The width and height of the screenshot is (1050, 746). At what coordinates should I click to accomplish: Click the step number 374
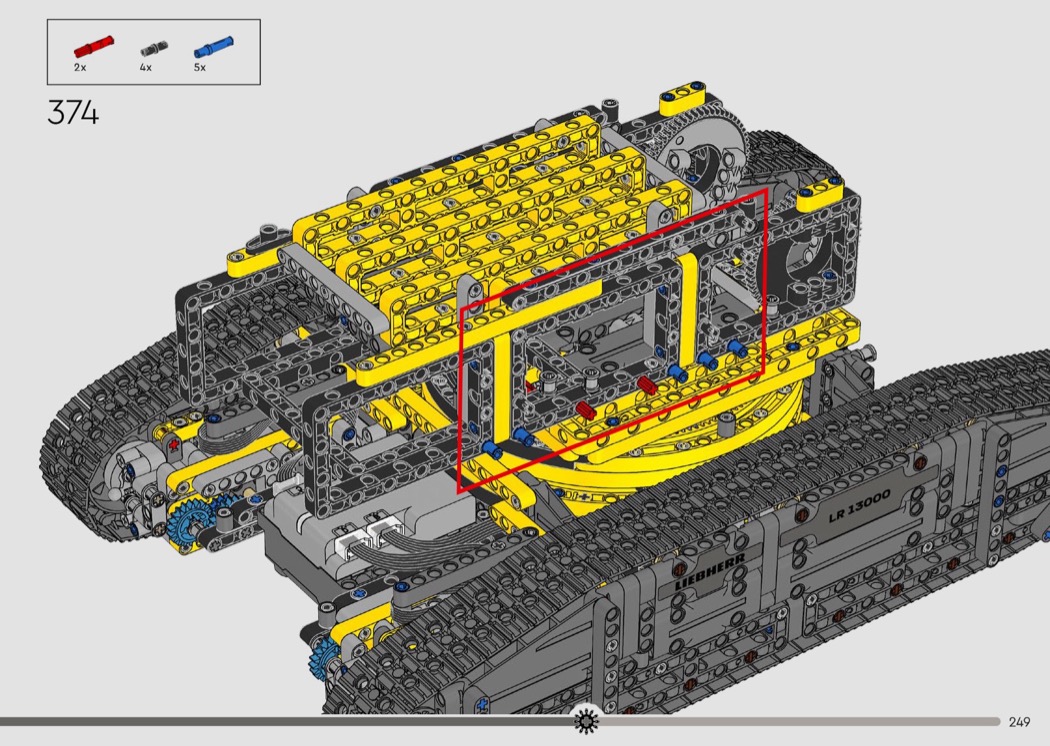tap(73, 113)
